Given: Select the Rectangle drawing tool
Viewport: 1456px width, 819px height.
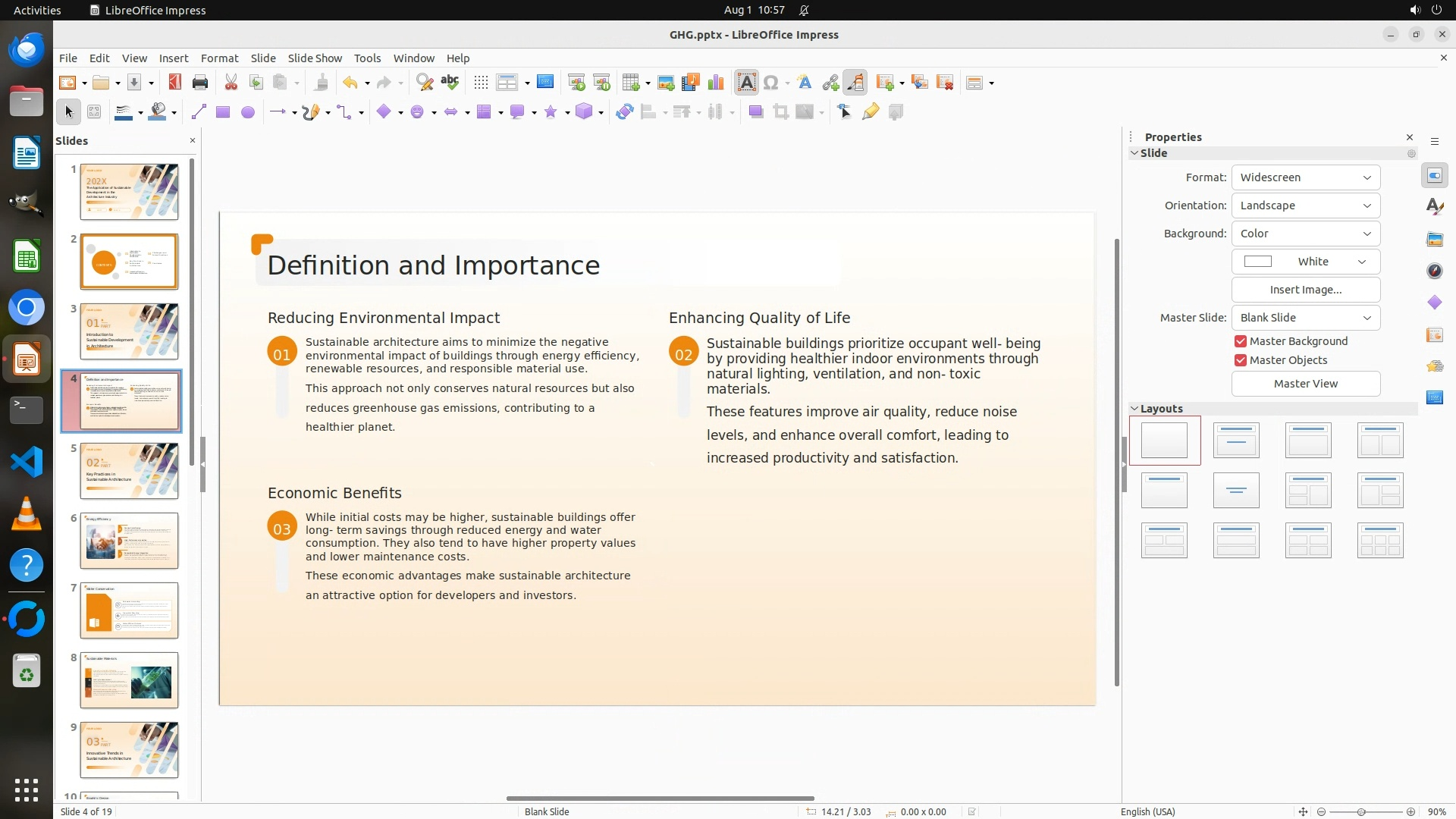Looking at the screenshot, I should [223, 112].
